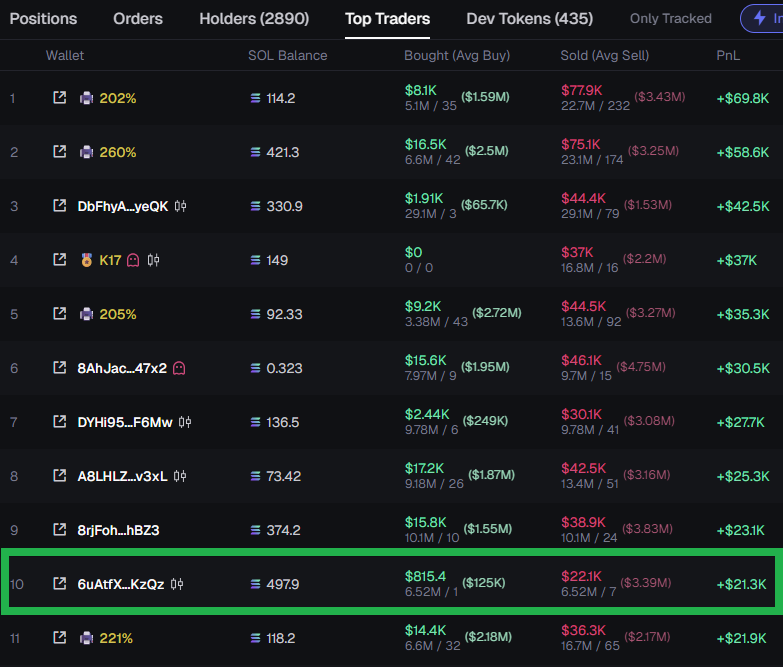Viewport: 783px width, 667px height.
Task: Open external link for wallet 202%
Action: coord(59,97)
